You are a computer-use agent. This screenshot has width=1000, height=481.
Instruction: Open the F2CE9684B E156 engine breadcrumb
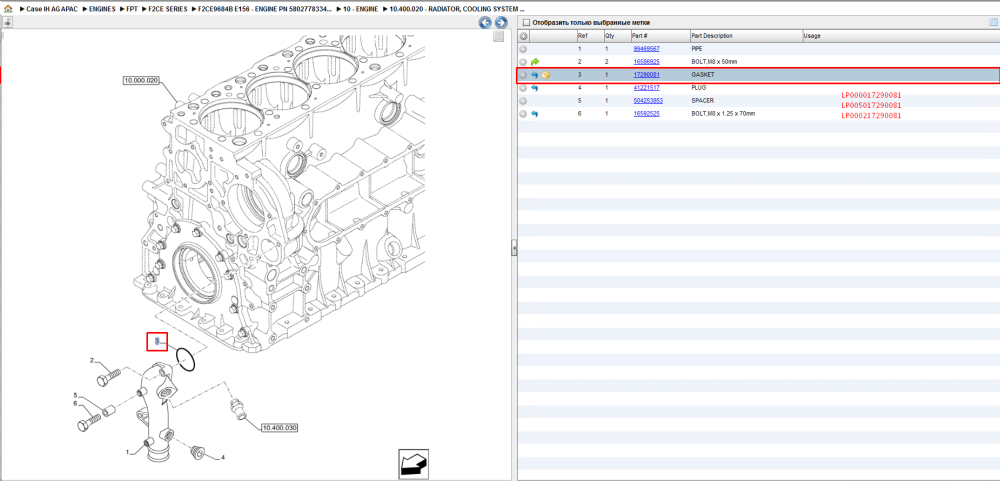266,10
